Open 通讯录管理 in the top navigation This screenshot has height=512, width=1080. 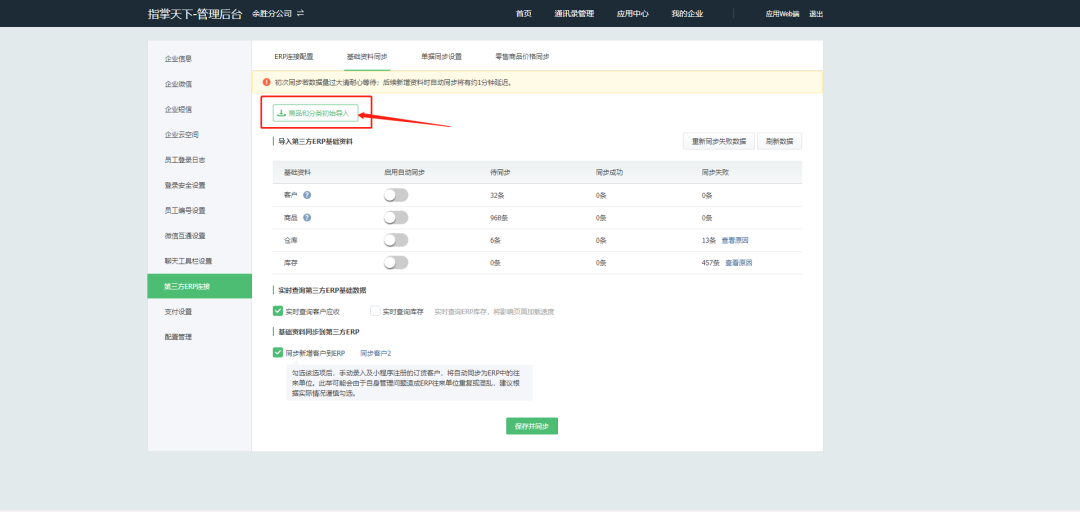pyautogui.click(x=574, y=14)
